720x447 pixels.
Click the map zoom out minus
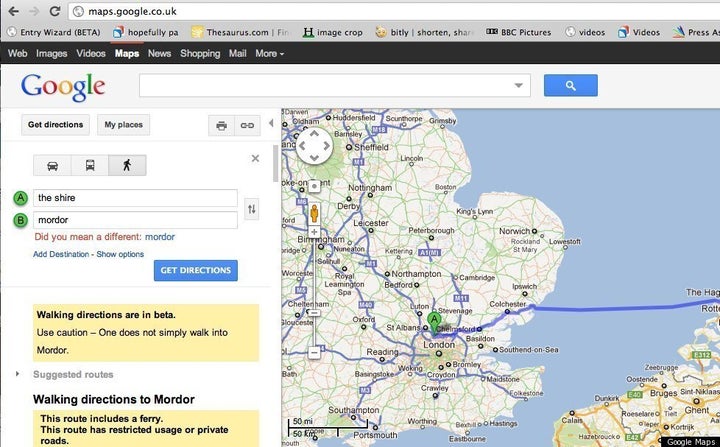(314, 352)
